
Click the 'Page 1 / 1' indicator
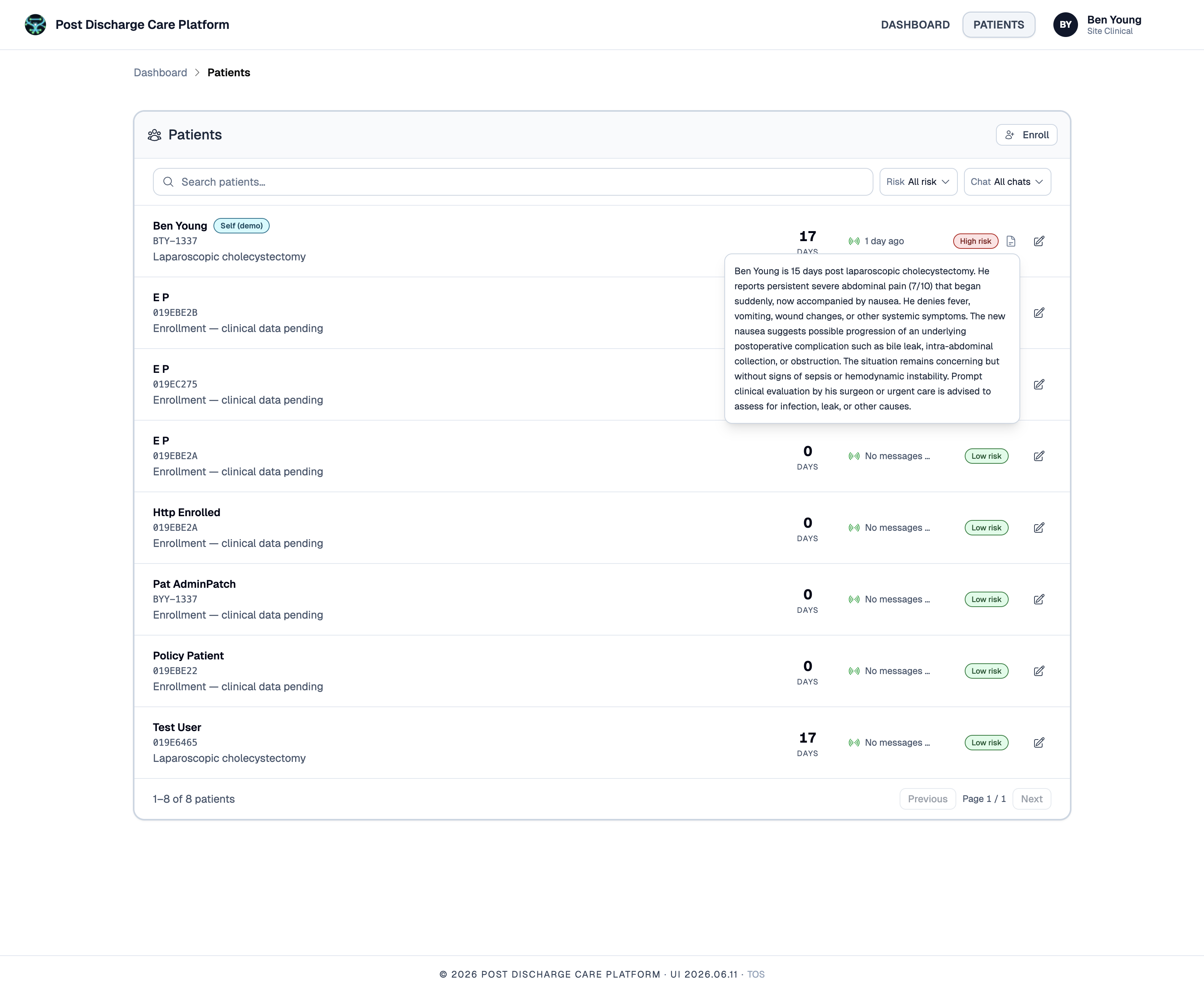984,798
